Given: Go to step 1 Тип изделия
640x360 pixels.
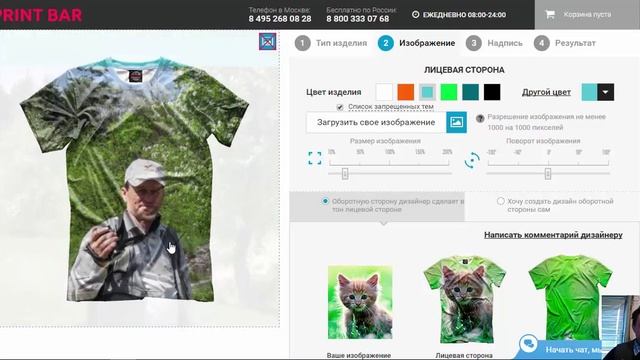Looking at the screenshot, I should (331, 43).
